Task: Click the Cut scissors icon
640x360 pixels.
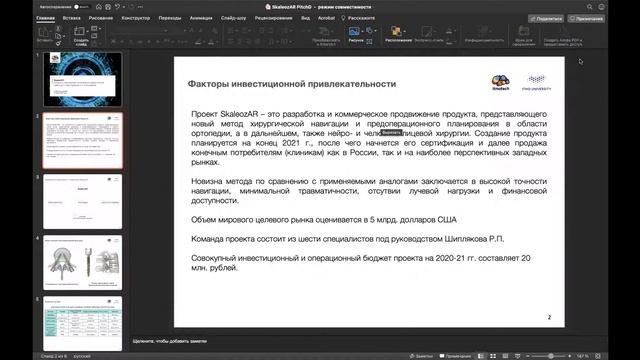Action: 58,29
